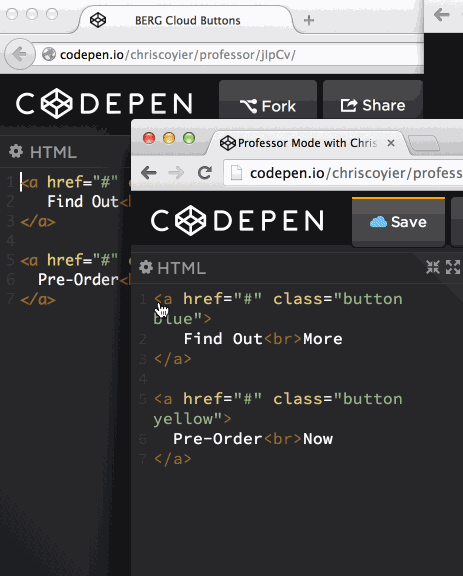Close the Professor Mode tab
The height and width of the screenshot is (576, 463).
click(x=391, y=143)
